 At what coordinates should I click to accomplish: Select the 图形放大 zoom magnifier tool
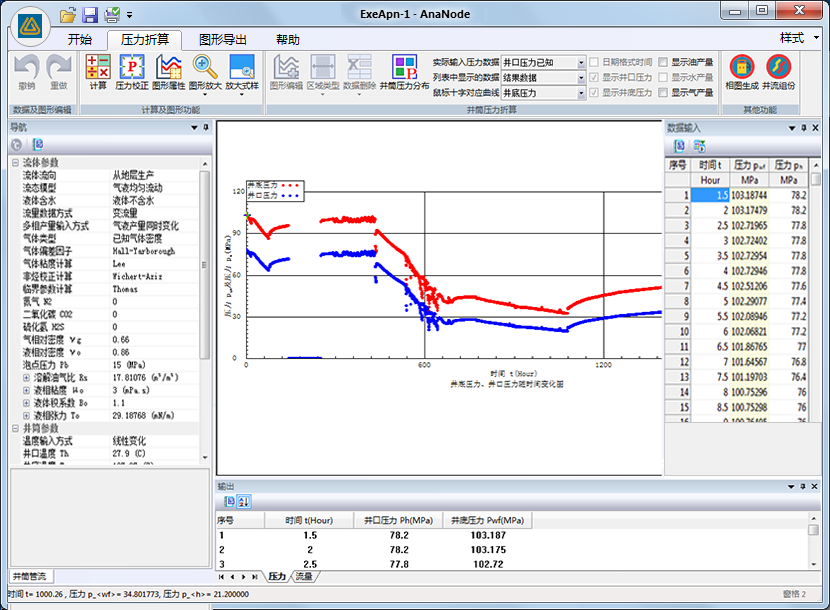coord(205,73)
